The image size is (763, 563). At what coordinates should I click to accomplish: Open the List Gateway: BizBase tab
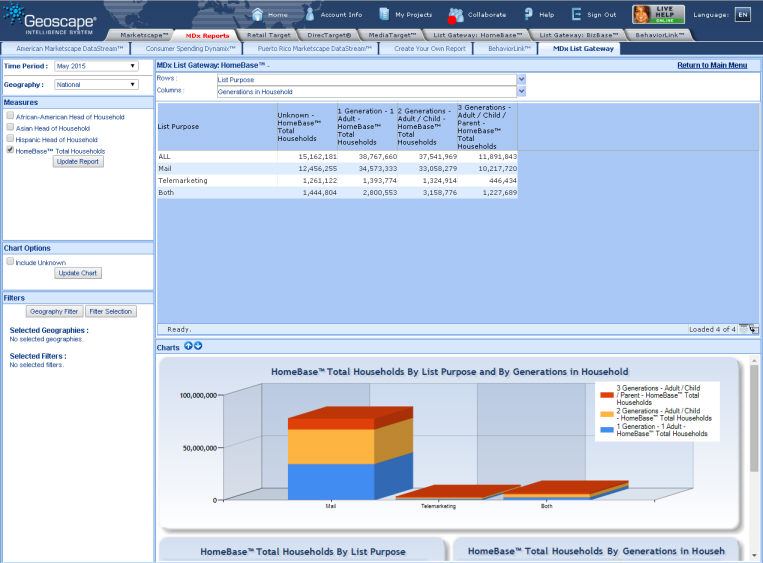click(578, 35)
